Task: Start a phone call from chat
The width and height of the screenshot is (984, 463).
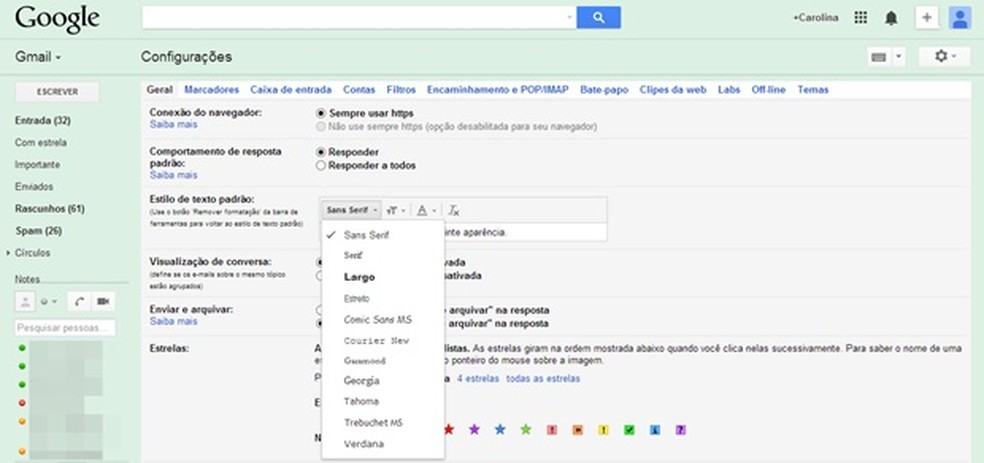Action: pos(79,302)
